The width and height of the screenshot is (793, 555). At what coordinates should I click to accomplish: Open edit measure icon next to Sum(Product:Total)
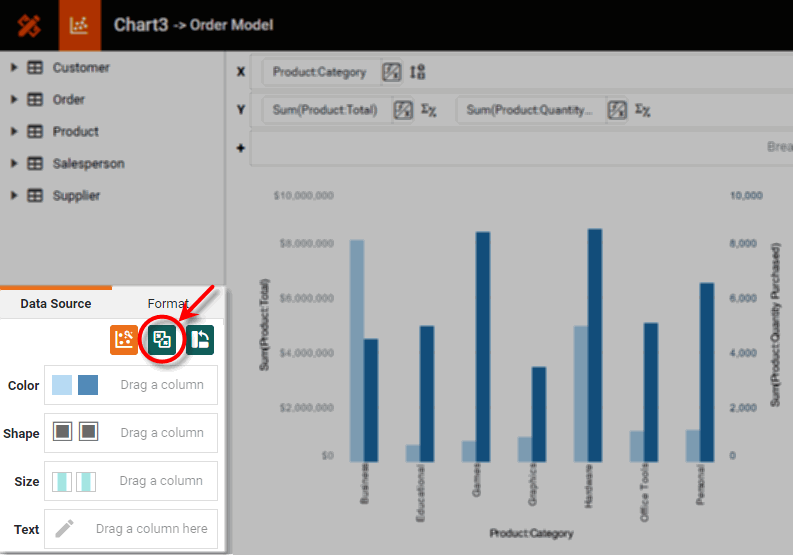click(403, 110)
